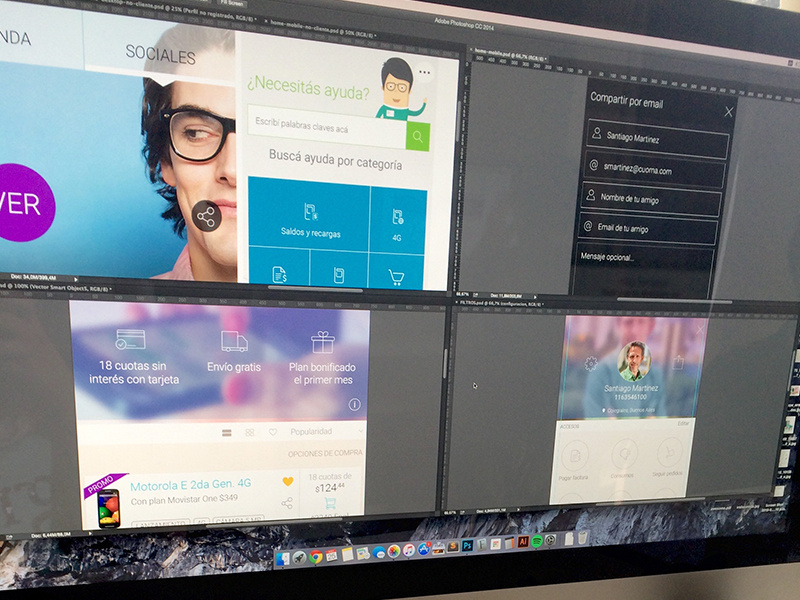800x600 pixels.
Task: Open the Pagar factura shortcut
Action: coord(573,461)
